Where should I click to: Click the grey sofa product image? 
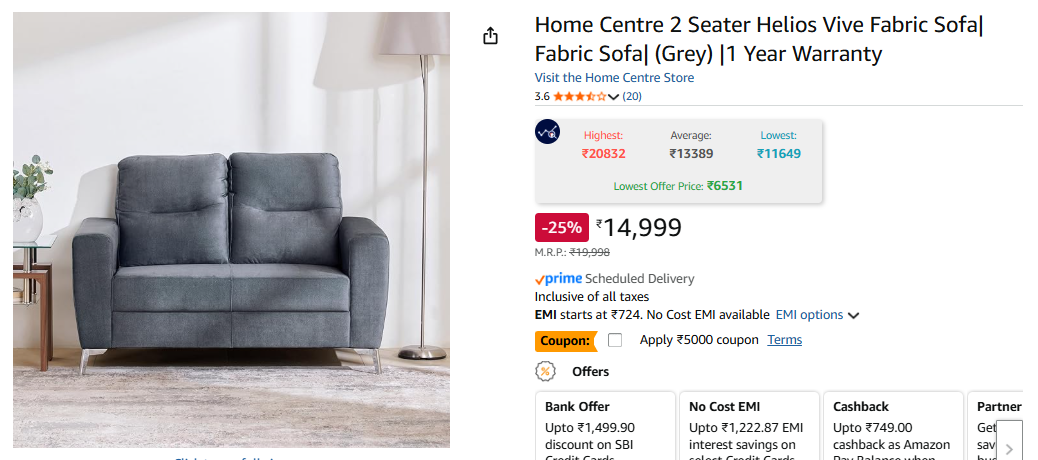click(231, 230)
